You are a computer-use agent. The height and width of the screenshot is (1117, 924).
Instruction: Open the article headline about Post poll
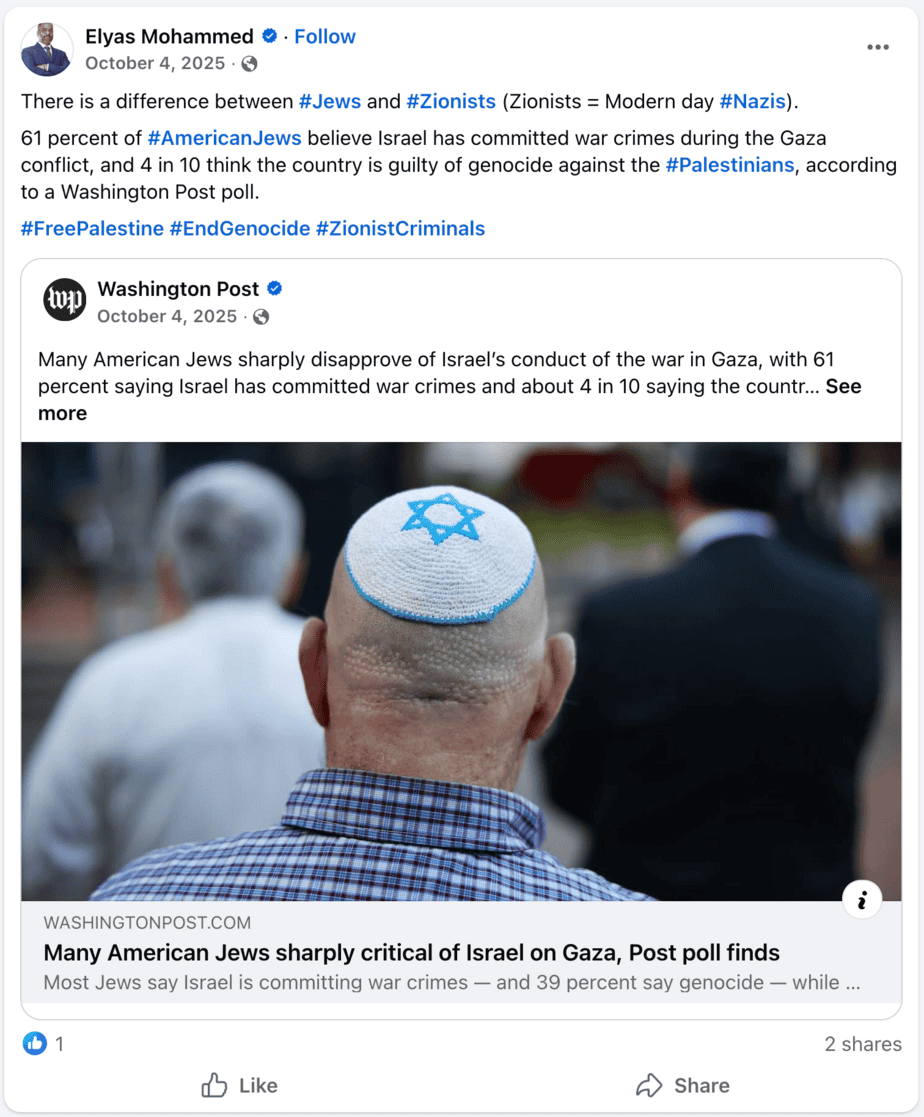pos(412,952)
